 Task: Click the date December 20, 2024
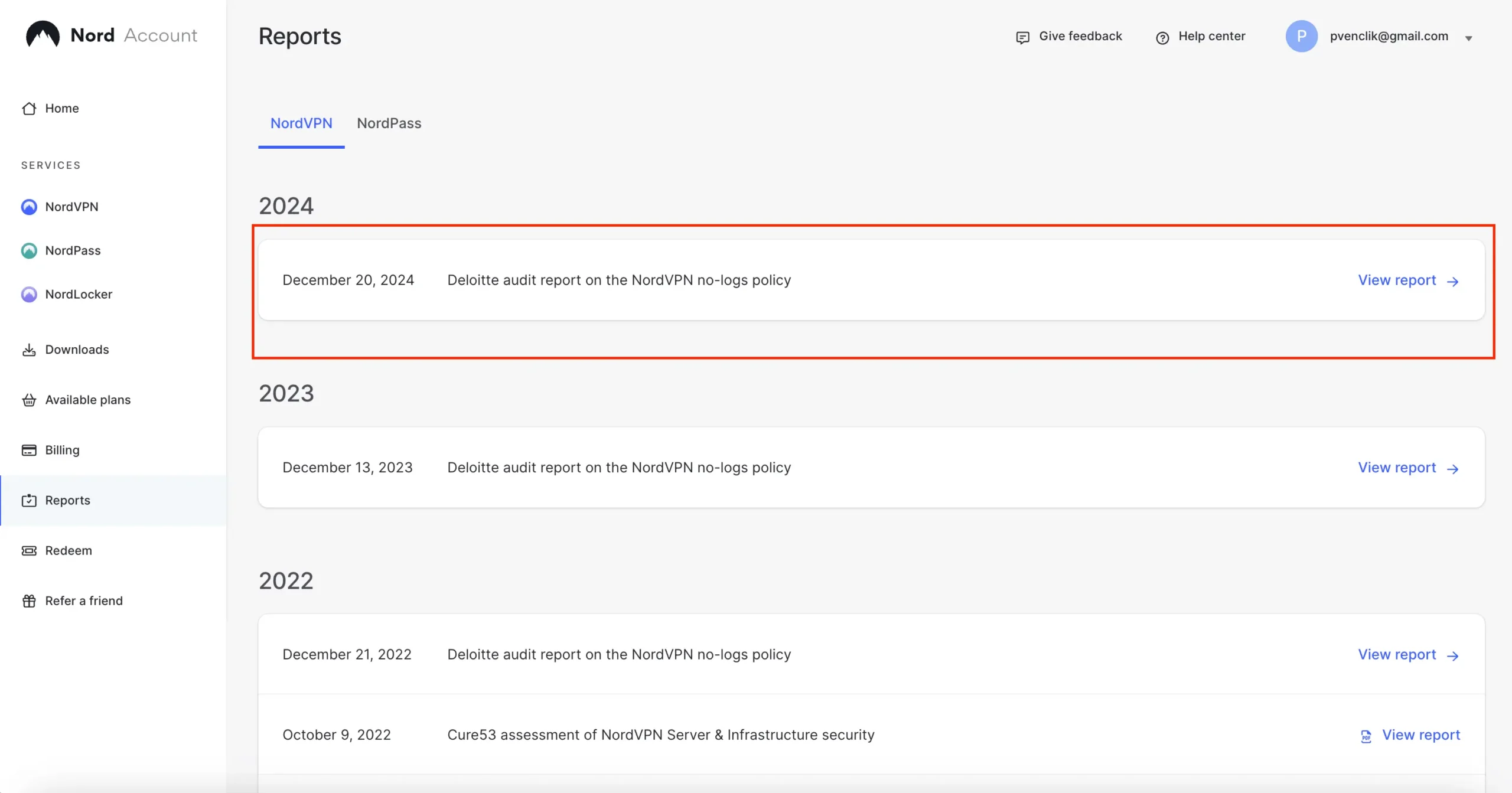(x=348, y=280)
